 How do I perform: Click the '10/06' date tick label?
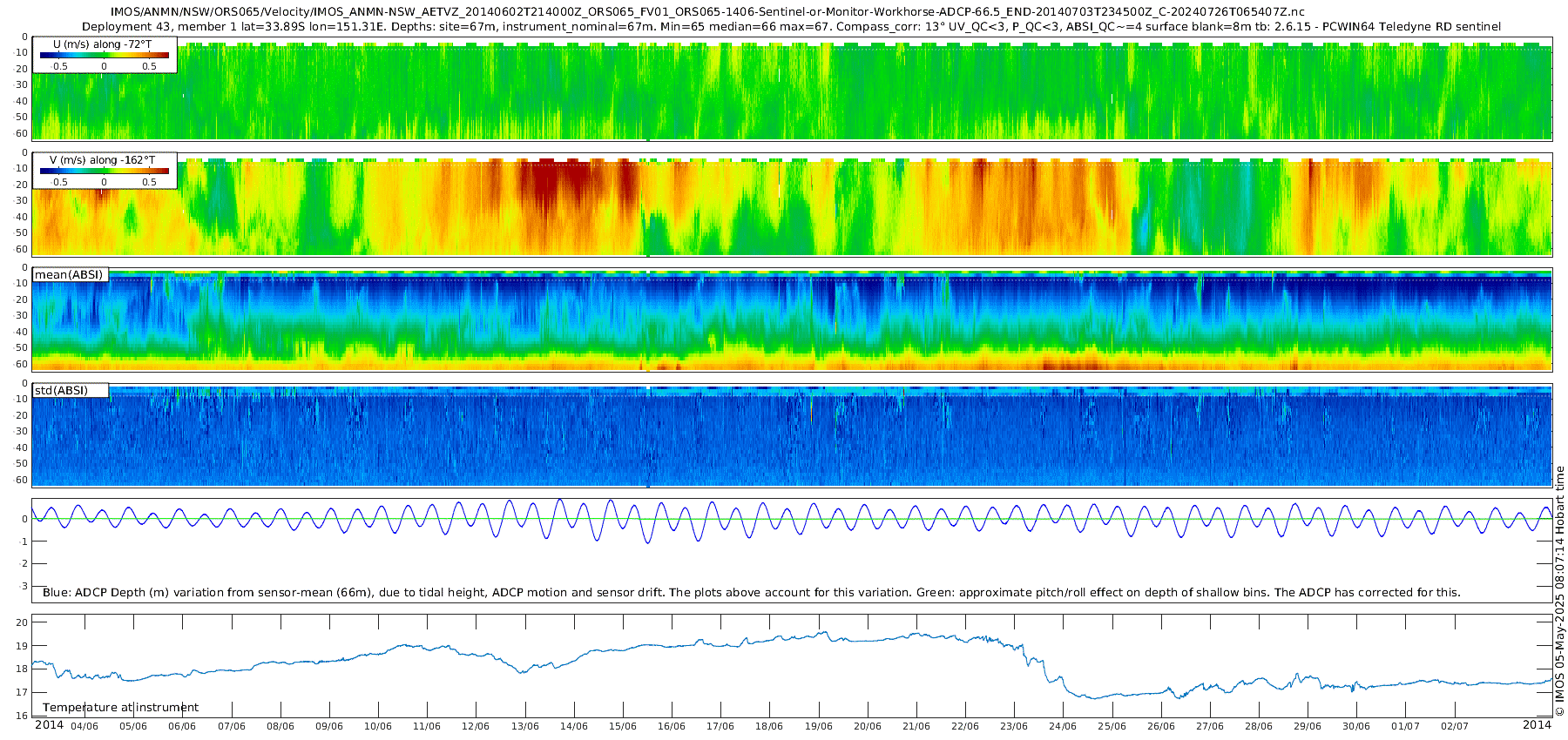(x=378, y=726)
